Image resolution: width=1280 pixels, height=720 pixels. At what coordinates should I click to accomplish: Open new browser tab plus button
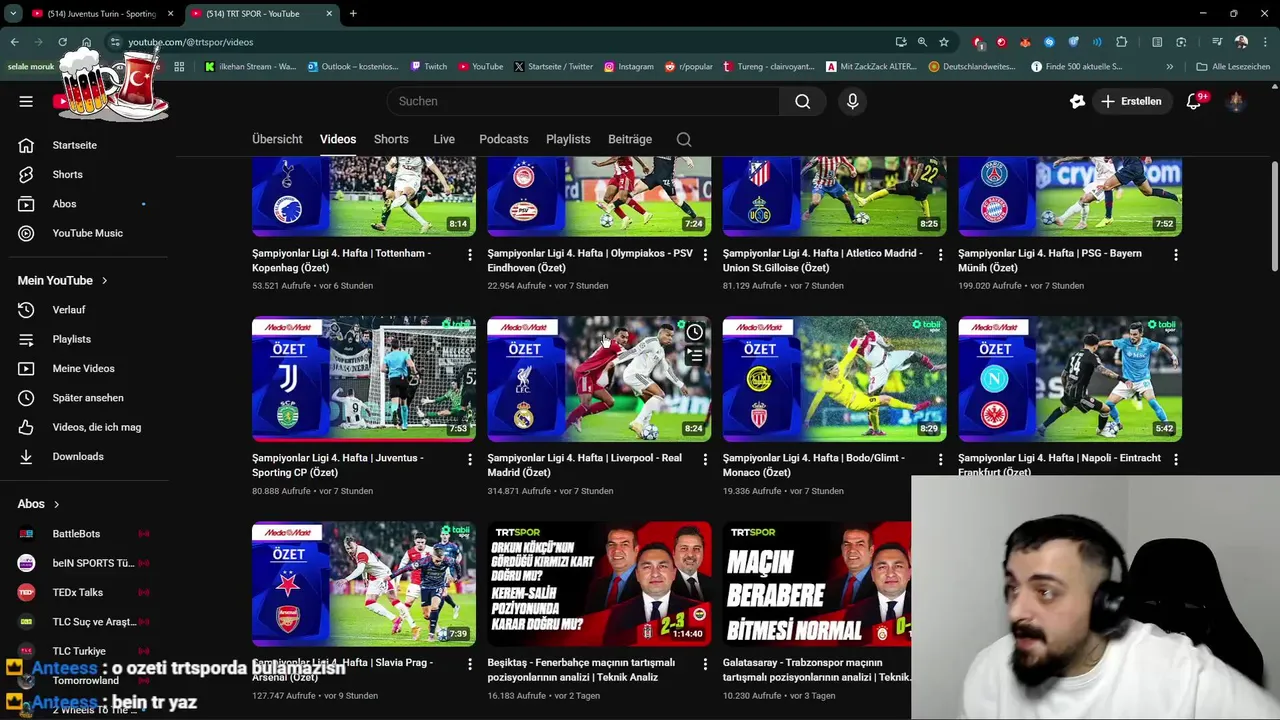click(x=353, y=14)
